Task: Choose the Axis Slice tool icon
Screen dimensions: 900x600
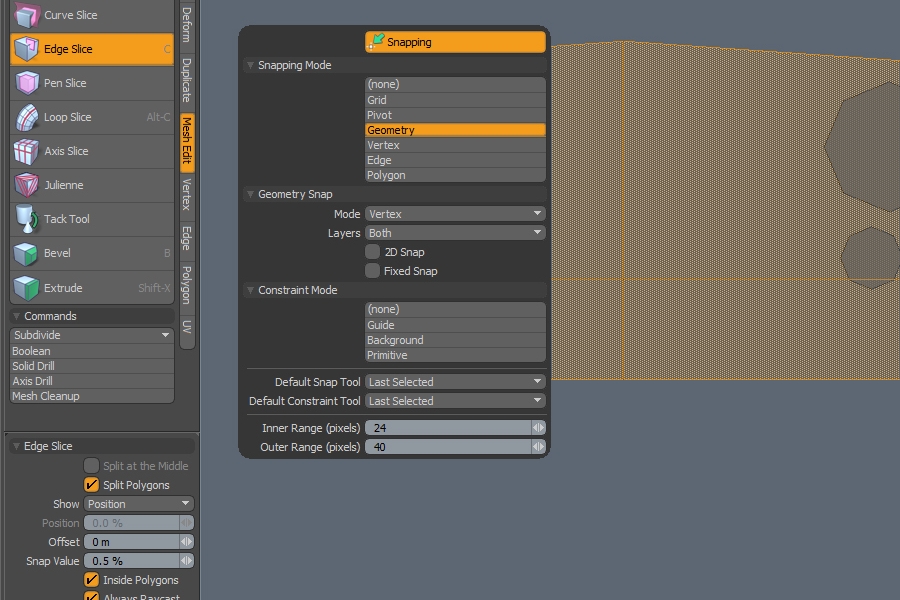Action: 26,151
